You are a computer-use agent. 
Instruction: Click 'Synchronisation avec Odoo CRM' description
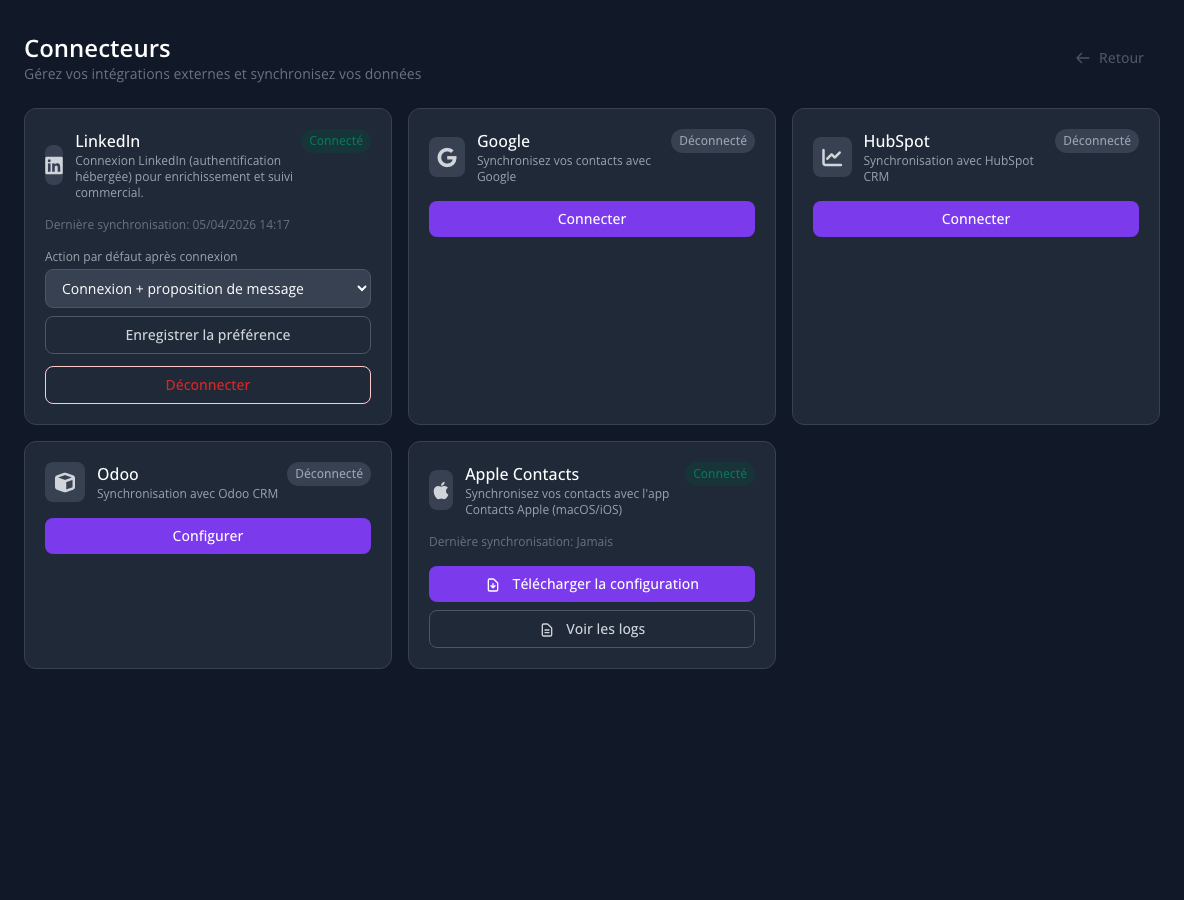click(187, 494)
